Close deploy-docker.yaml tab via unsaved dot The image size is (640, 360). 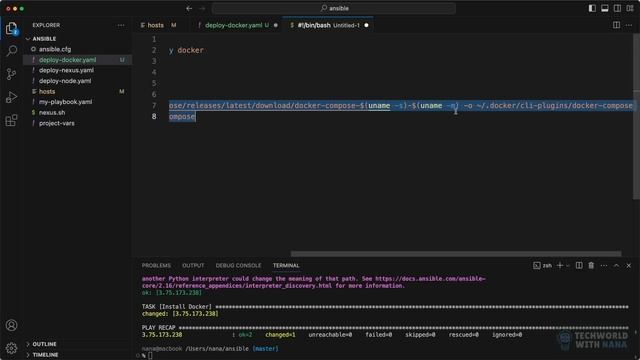click(x=276, y=25)
